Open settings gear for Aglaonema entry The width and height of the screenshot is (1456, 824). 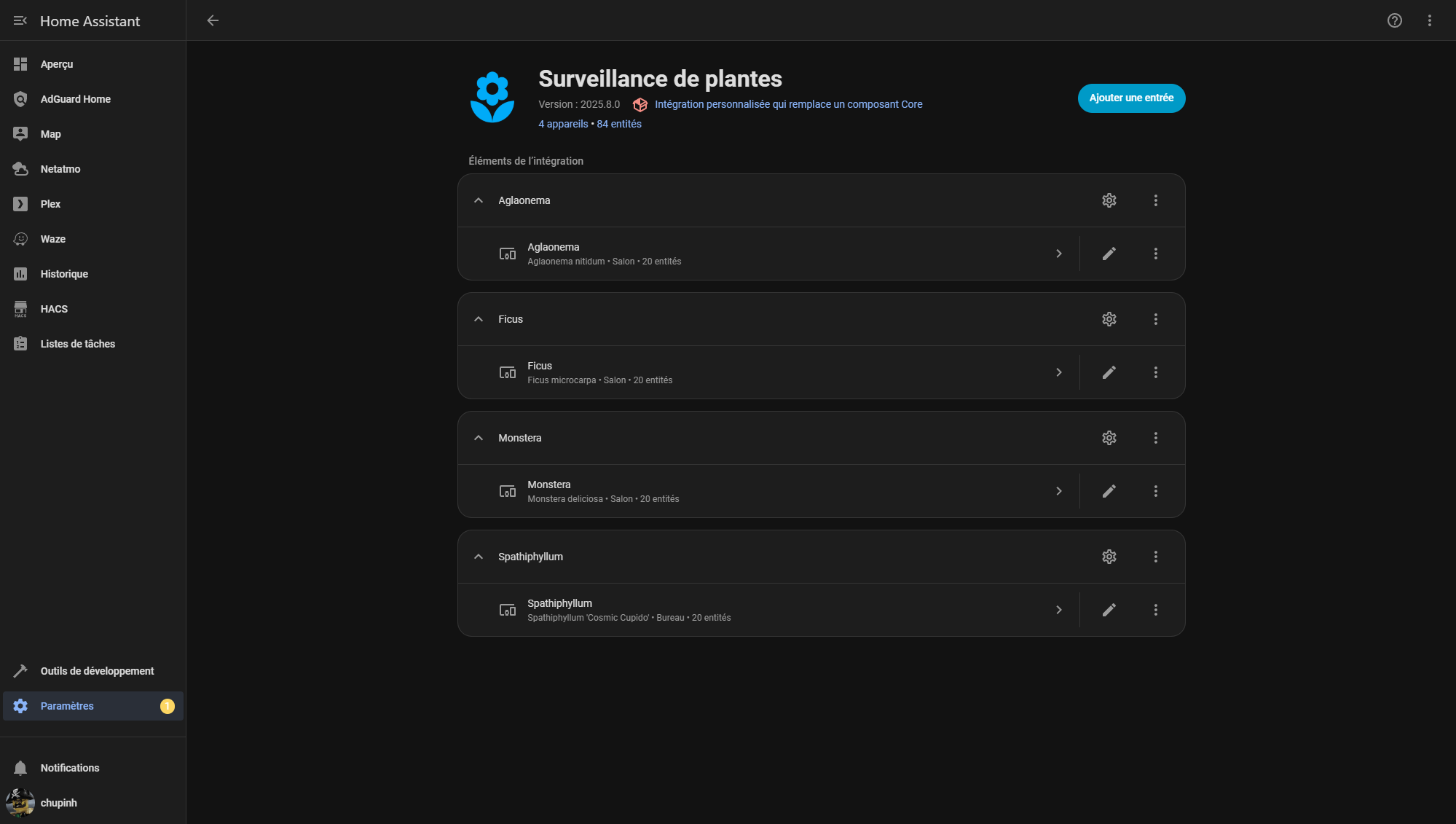point(1109,200)
